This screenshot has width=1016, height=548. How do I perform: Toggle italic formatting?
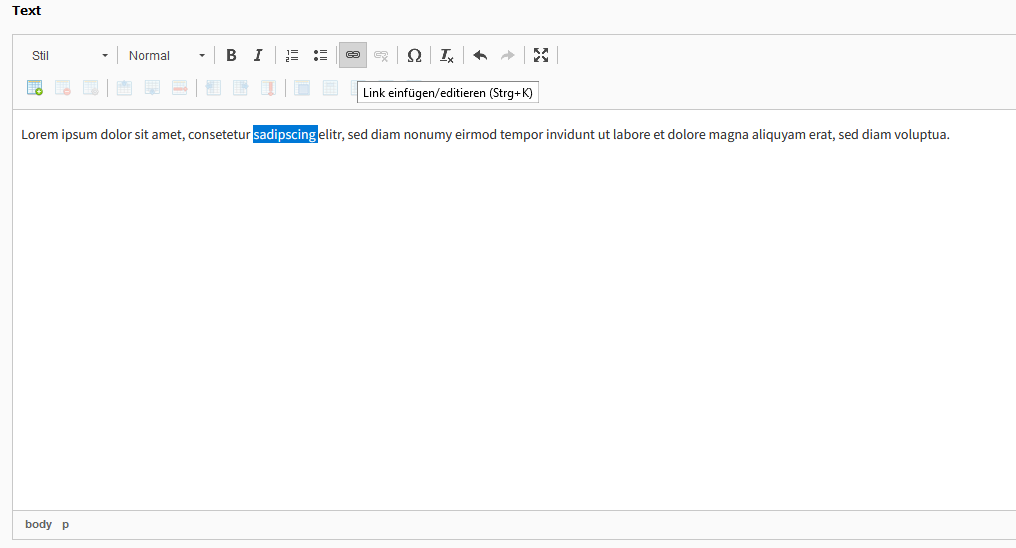[x=258, y=55]
